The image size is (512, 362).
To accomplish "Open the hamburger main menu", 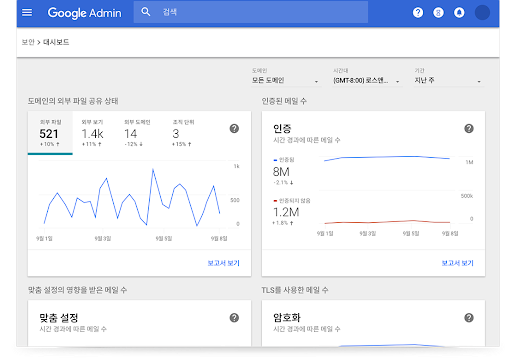I will [x=27, y=13].
